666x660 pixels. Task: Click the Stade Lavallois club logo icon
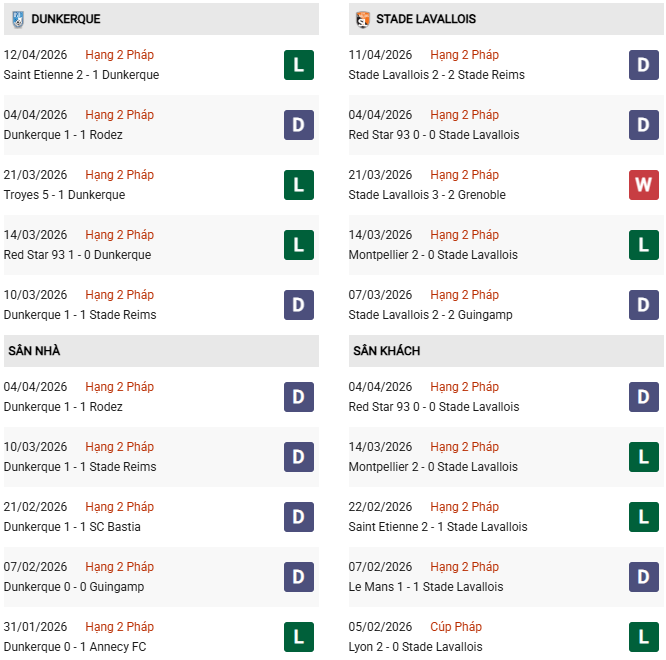362,19
